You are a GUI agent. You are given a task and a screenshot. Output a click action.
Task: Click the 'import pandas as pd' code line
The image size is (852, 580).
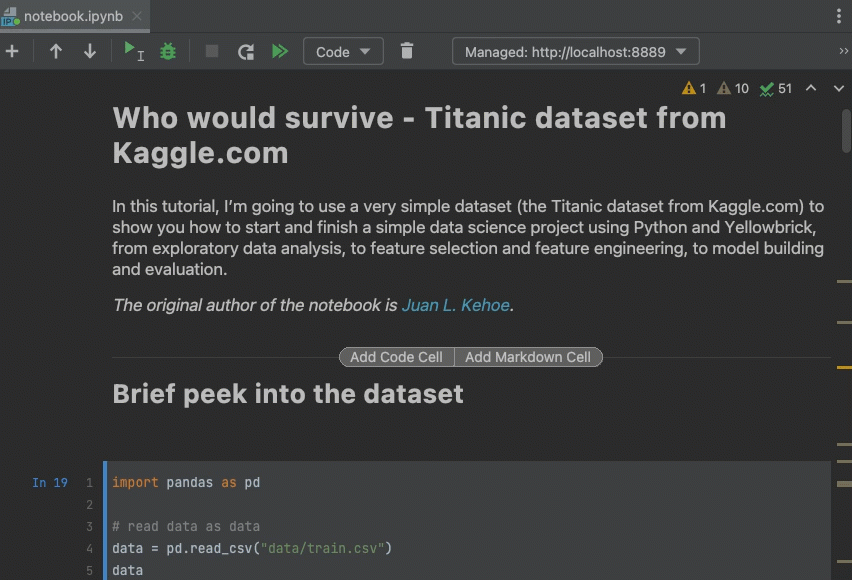tap(186, 483)
